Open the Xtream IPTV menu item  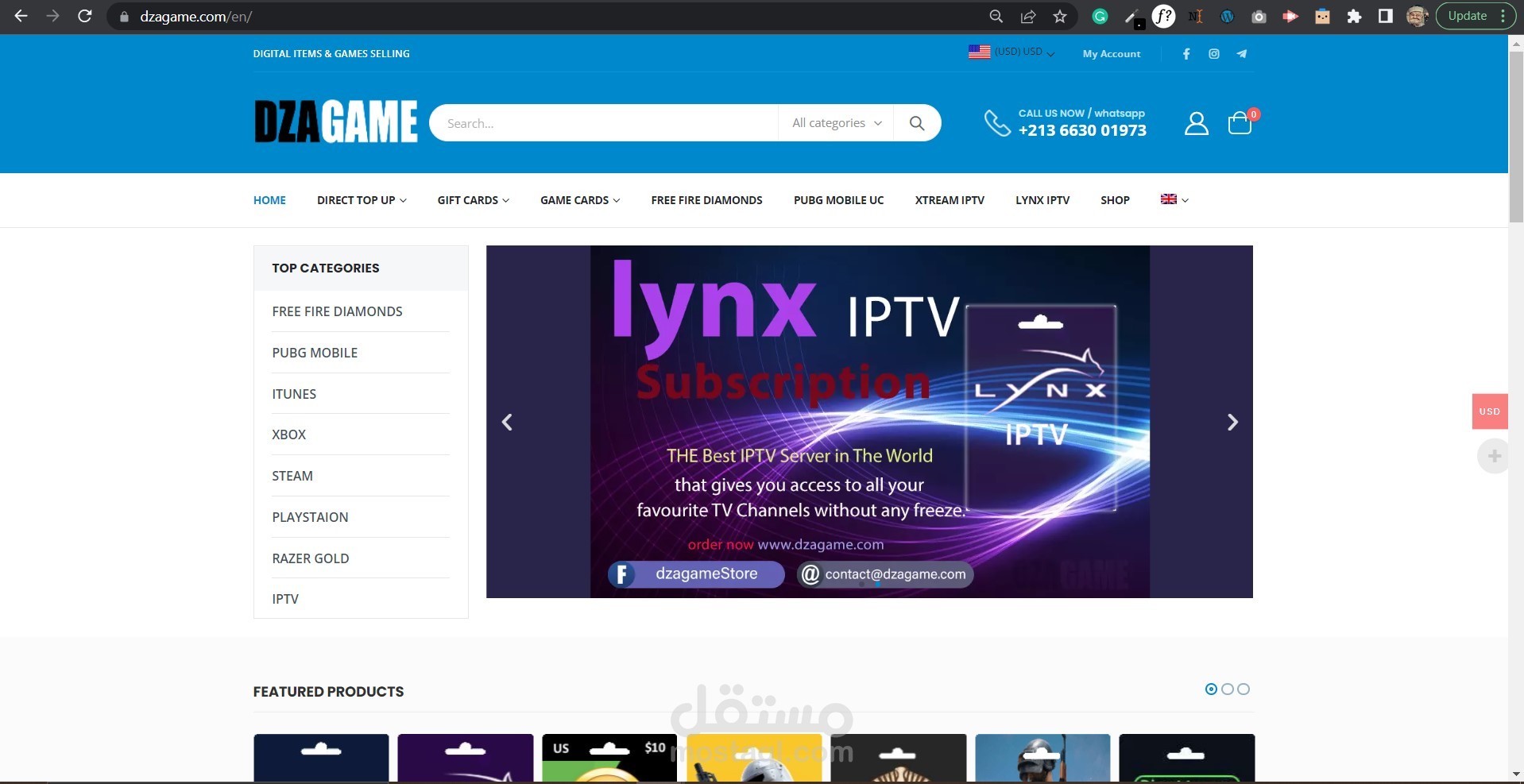click(950, 200)
